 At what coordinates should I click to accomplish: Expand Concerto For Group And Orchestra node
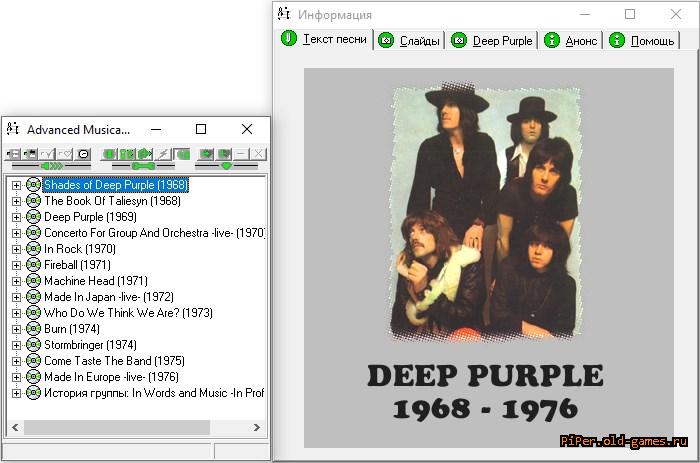[x=16, y=234]
